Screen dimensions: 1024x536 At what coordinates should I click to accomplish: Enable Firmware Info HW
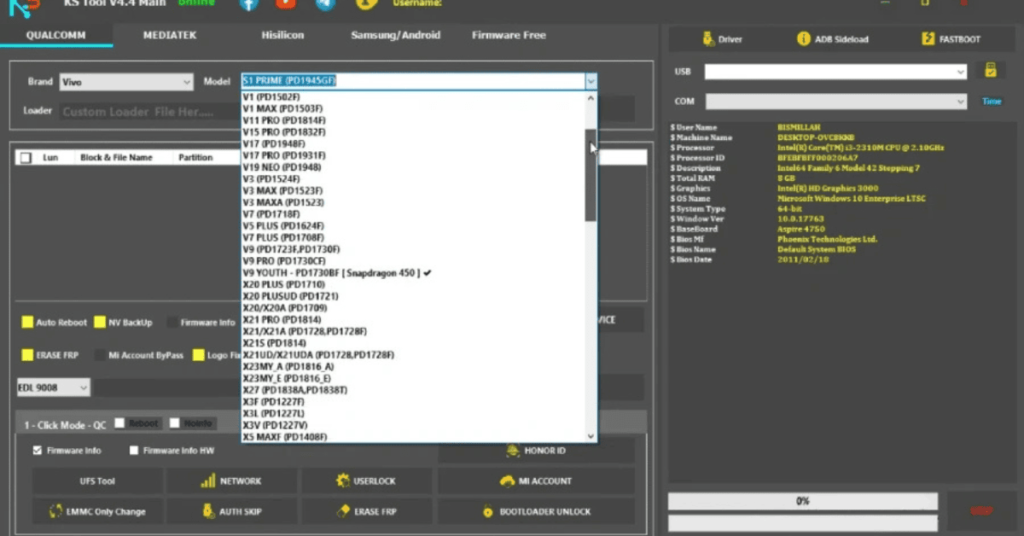pyautogui.click(x=134, y=450)
